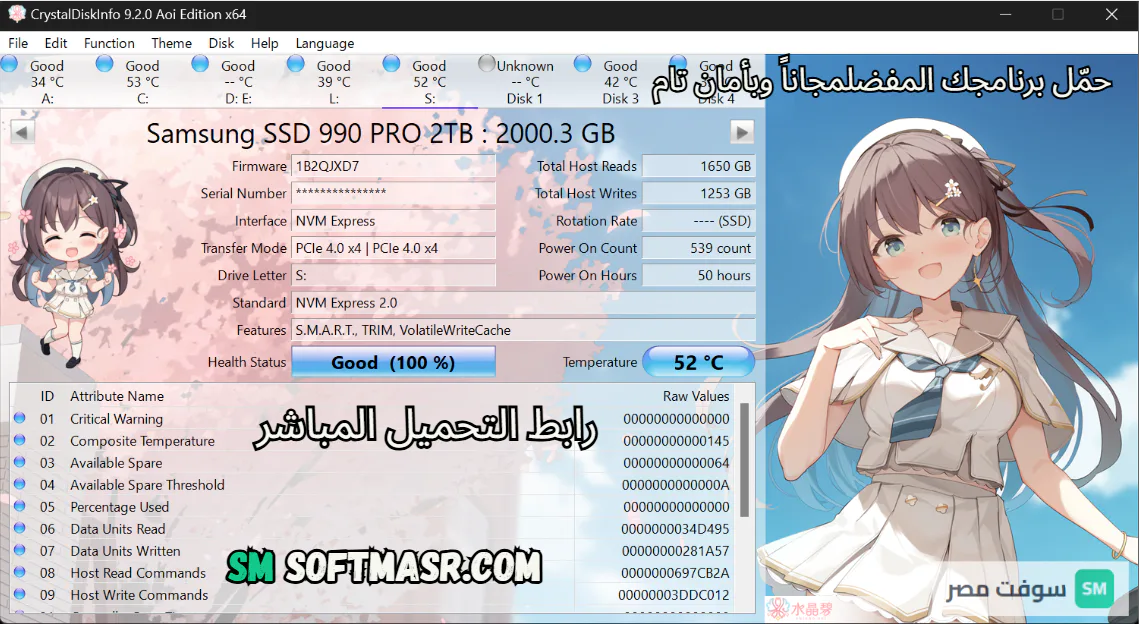Click the Features S.M.A.R.T., TRIM field

click(523, 331)
